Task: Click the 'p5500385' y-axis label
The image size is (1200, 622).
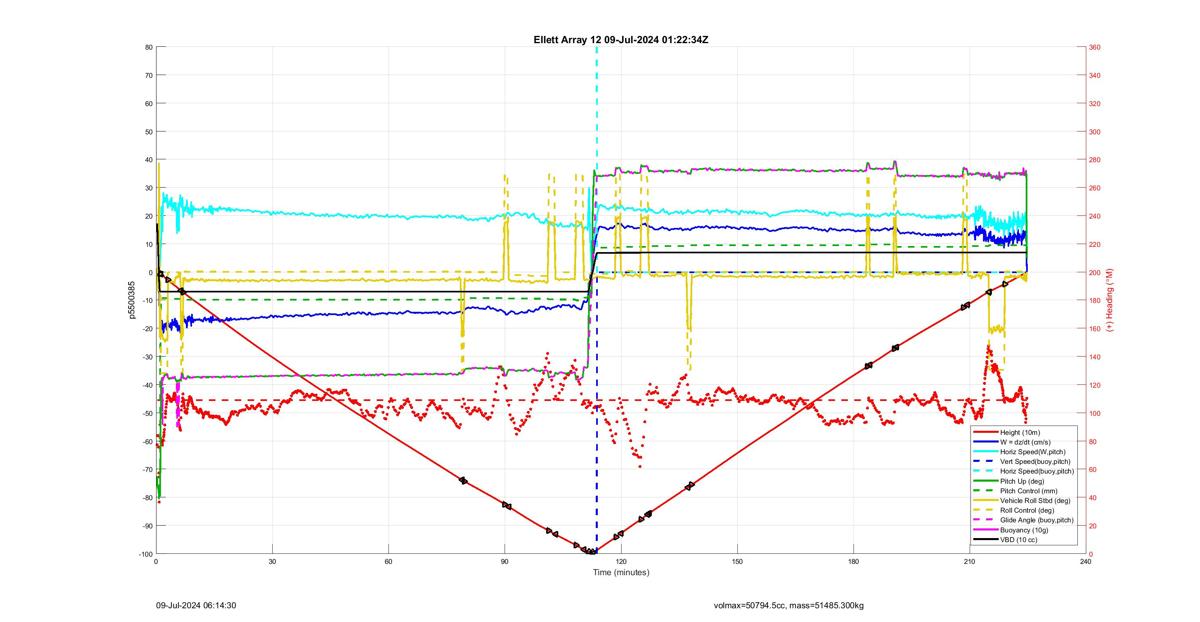Action: click(x=131, y=300)
